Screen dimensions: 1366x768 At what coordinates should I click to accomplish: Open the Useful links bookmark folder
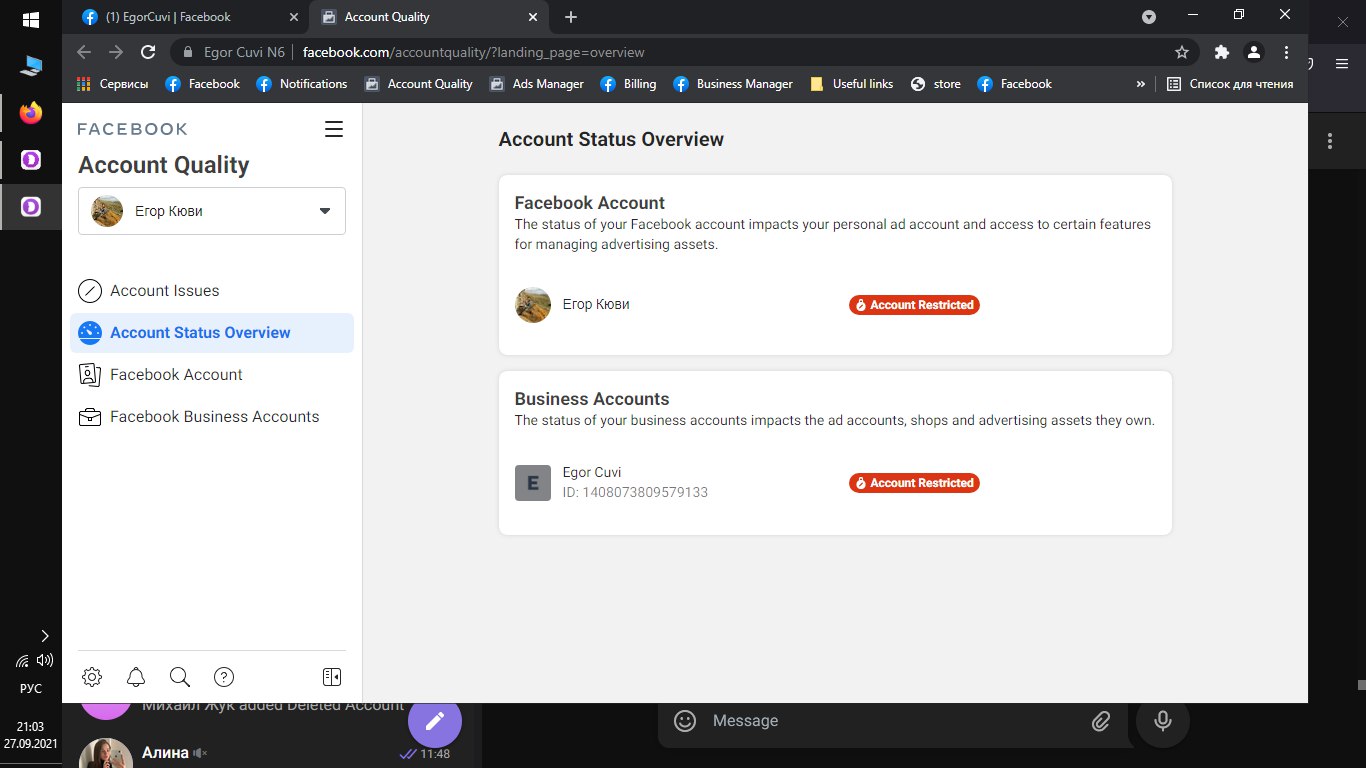(852, 84)
